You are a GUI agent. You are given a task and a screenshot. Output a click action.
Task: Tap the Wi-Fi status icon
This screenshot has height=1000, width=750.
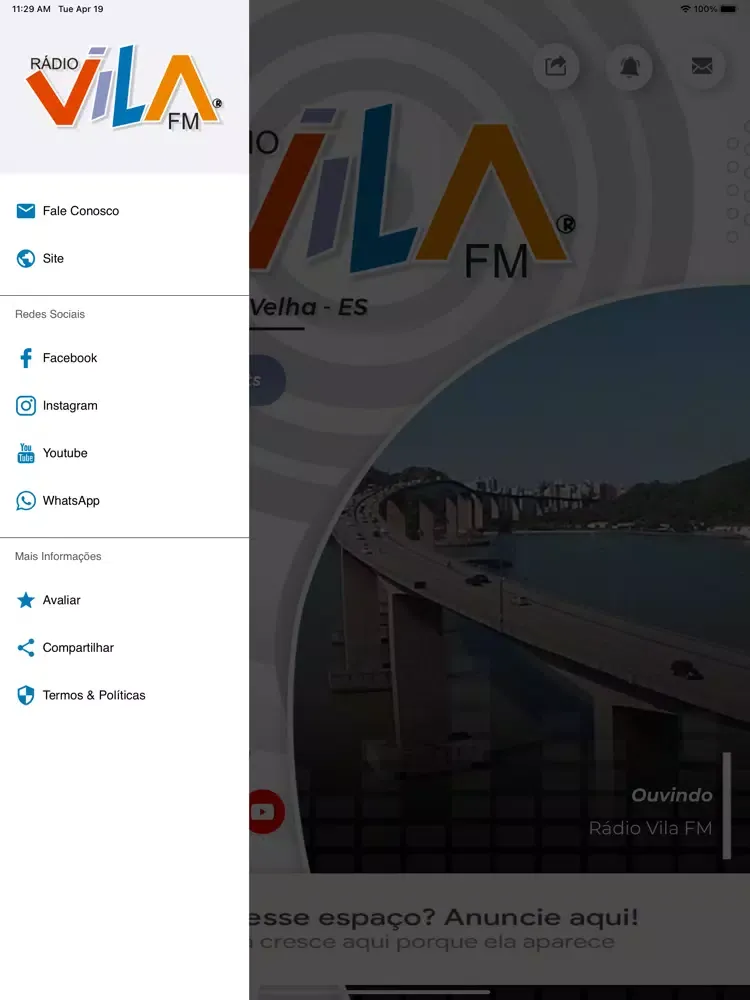pos(686,9)
